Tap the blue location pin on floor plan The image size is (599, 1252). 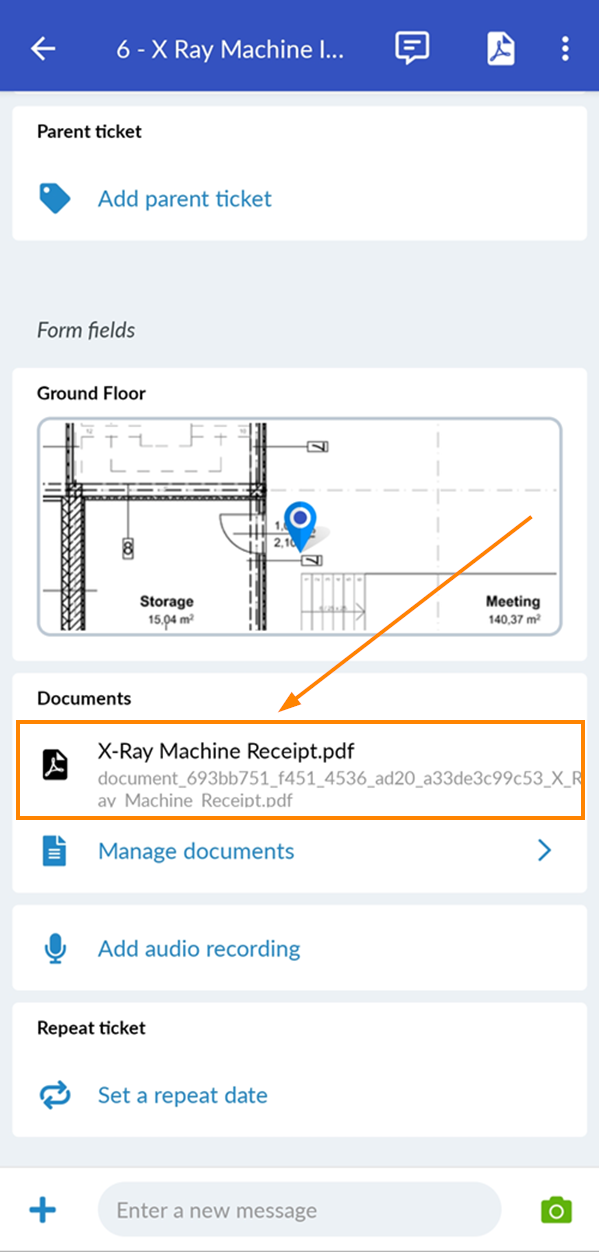click(x=300, y=523)
